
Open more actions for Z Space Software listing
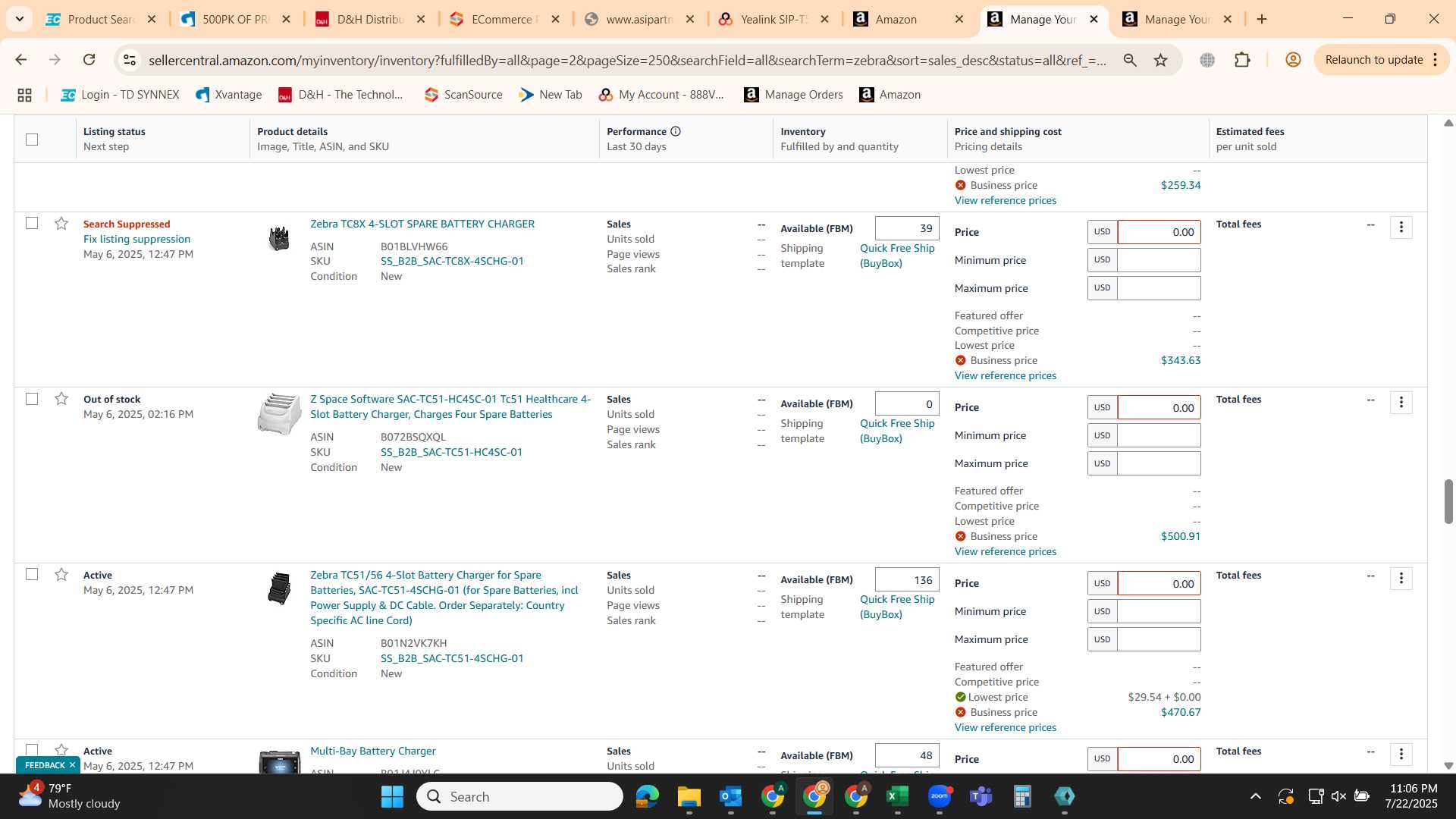[1401, 402]
